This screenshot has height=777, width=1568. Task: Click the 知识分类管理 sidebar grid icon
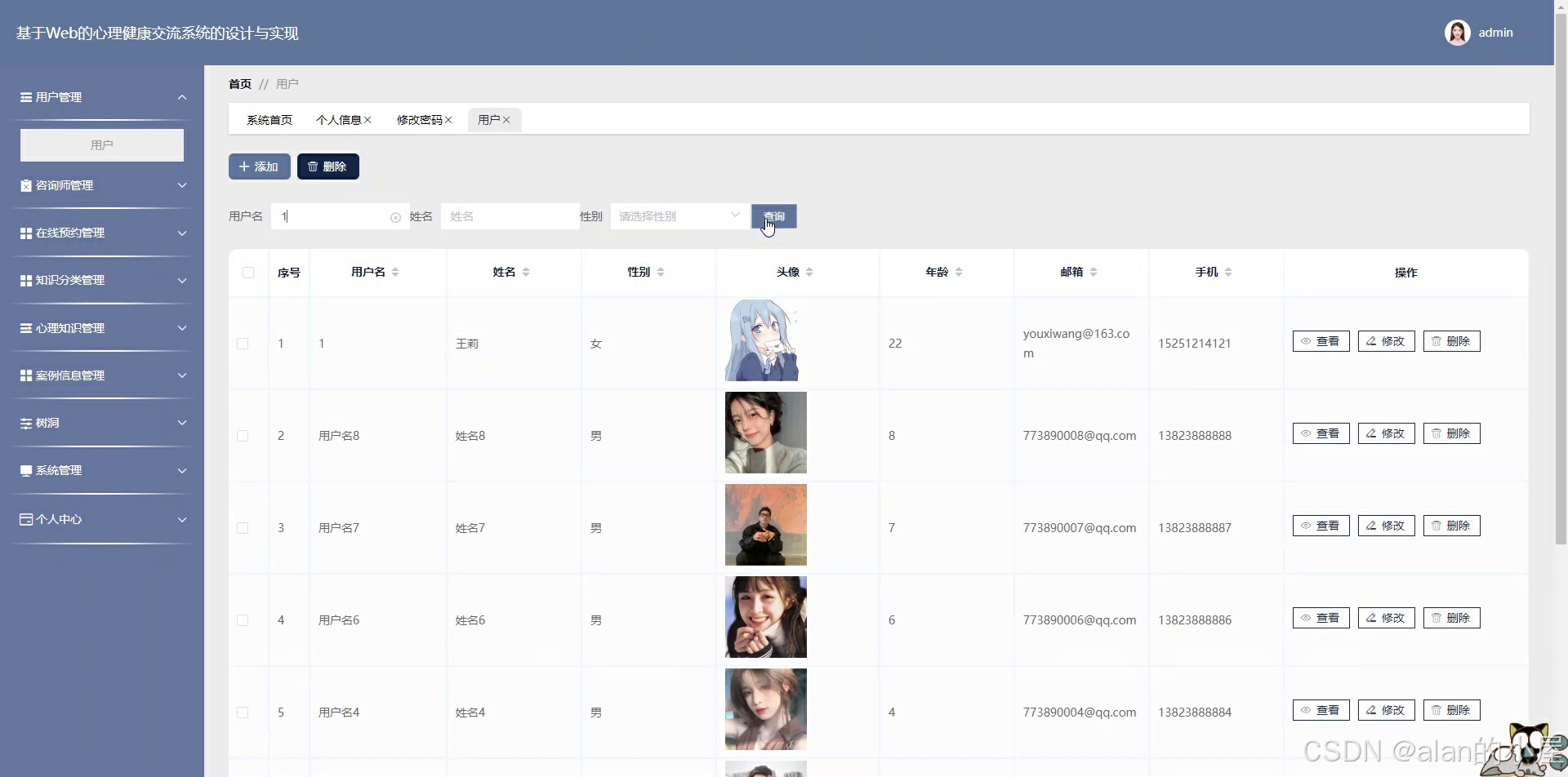point(26,280)
